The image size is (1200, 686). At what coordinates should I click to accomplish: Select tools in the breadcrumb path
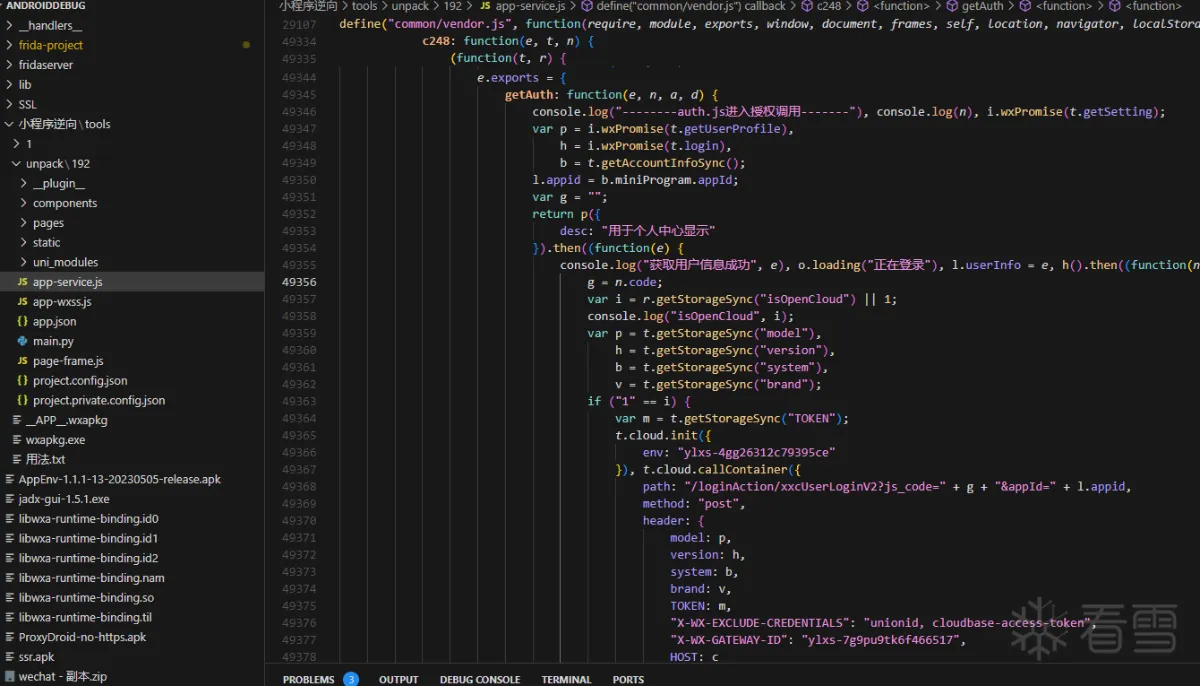pyautogui.click(x=364, y=5)
